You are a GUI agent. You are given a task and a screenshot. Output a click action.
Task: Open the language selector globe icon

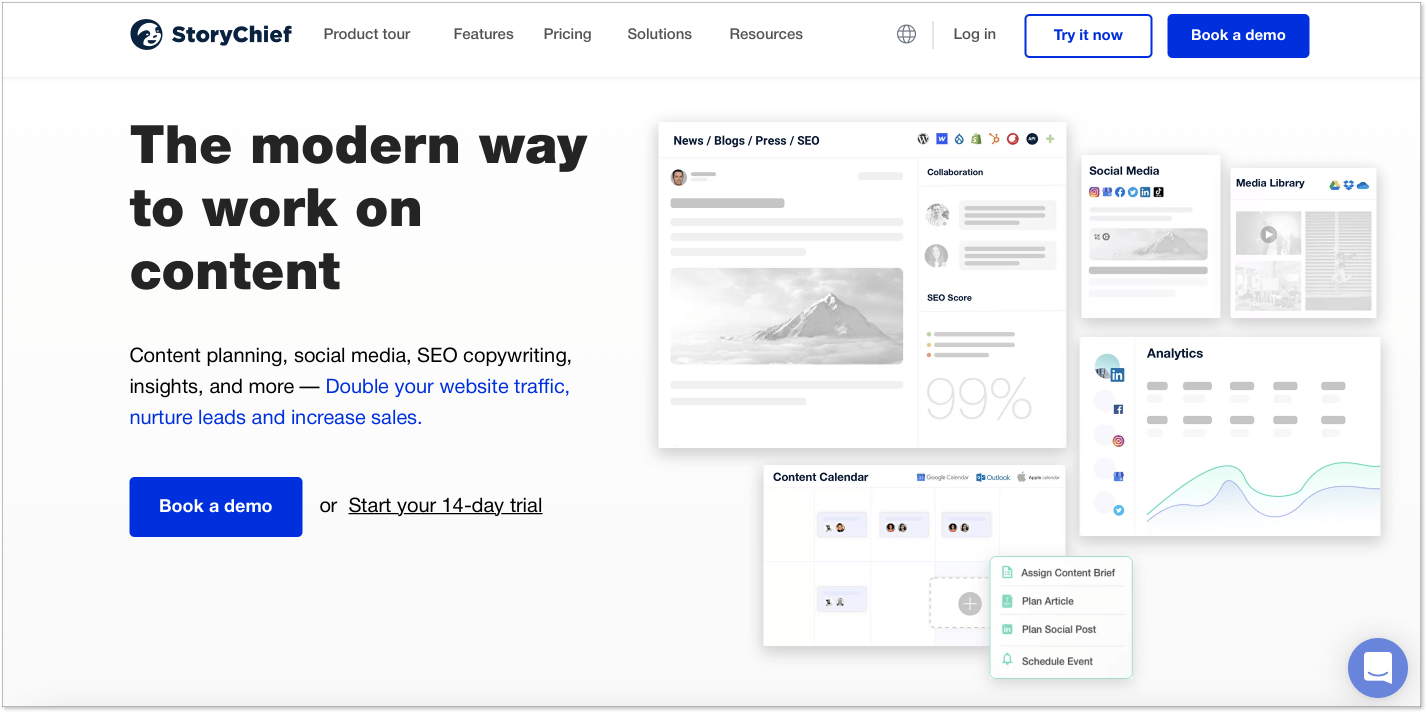(906, 34)
